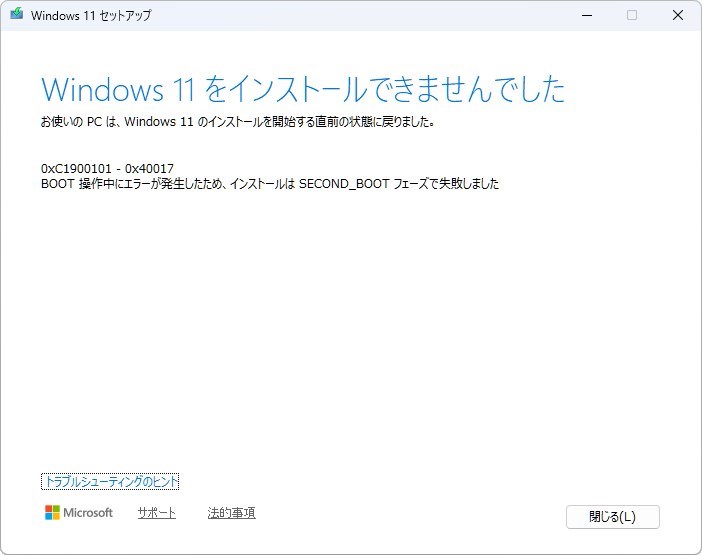Click the SECOND_BOOT phase failure message
The width and height of the screenshot is (702, 555).
pyautogui.click(x=270, y=184)
